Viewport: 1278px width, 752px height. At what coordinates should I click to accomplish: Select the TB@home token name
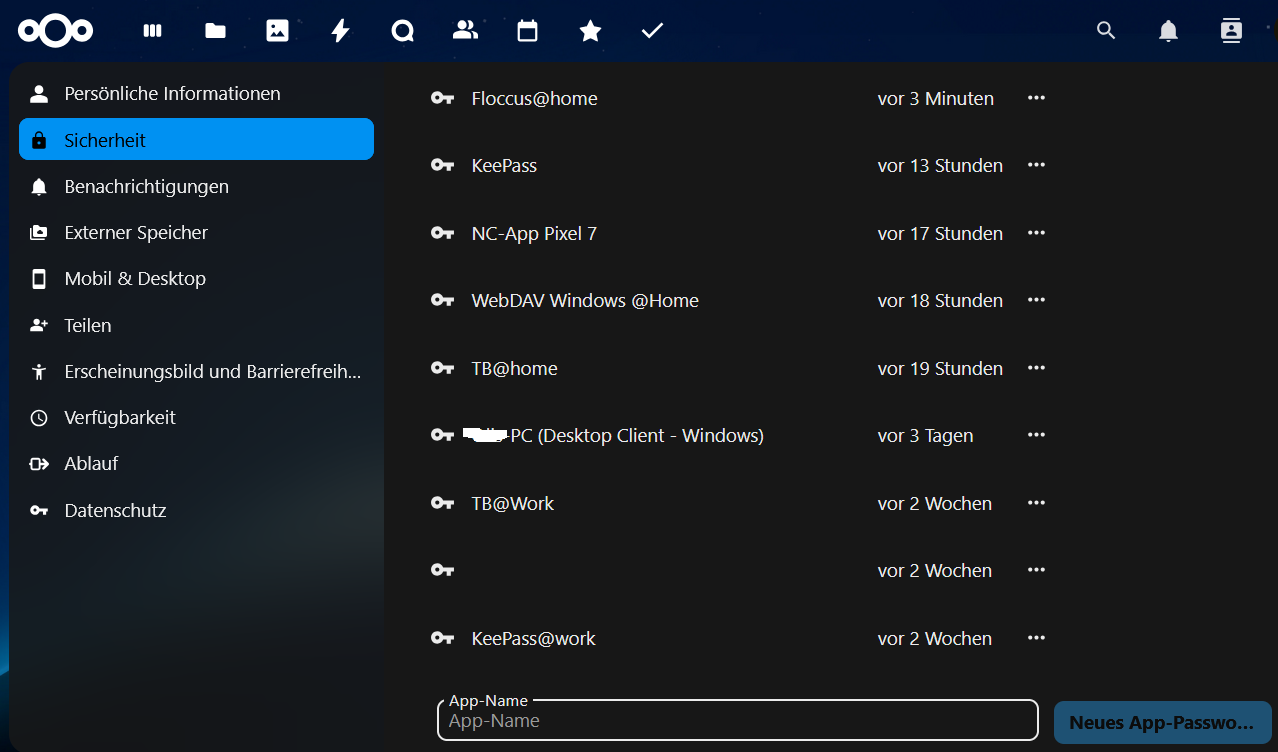[x=514, y=368]
